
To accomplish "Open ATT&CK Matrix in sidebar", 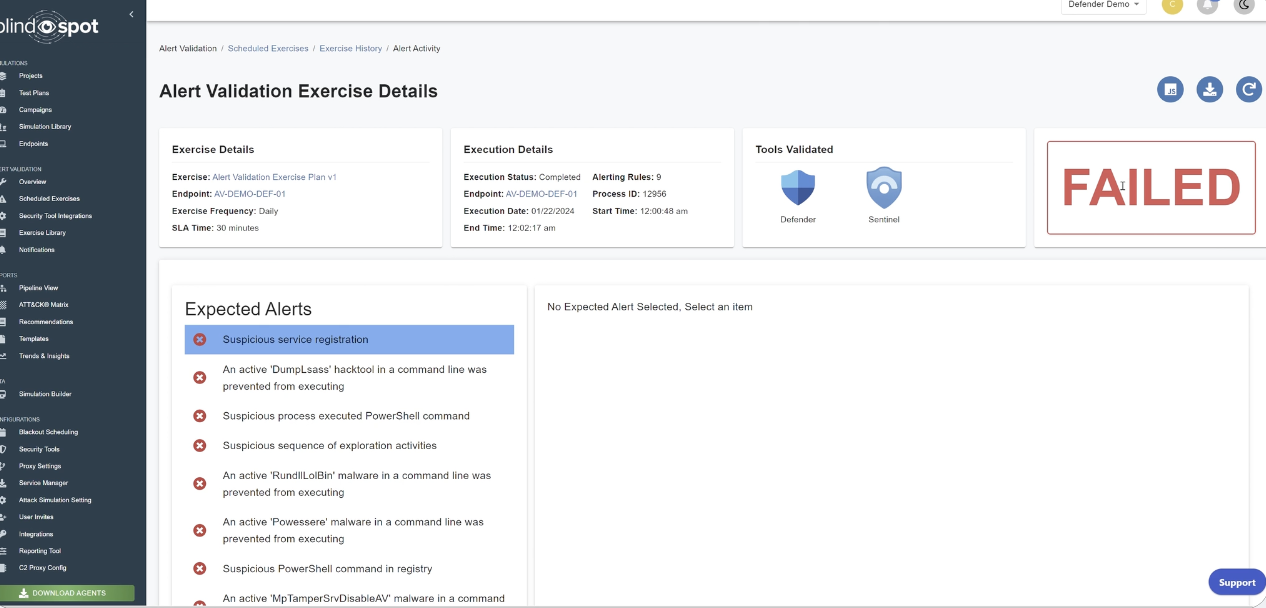I will pyautogui.click(x=43, y=305).
